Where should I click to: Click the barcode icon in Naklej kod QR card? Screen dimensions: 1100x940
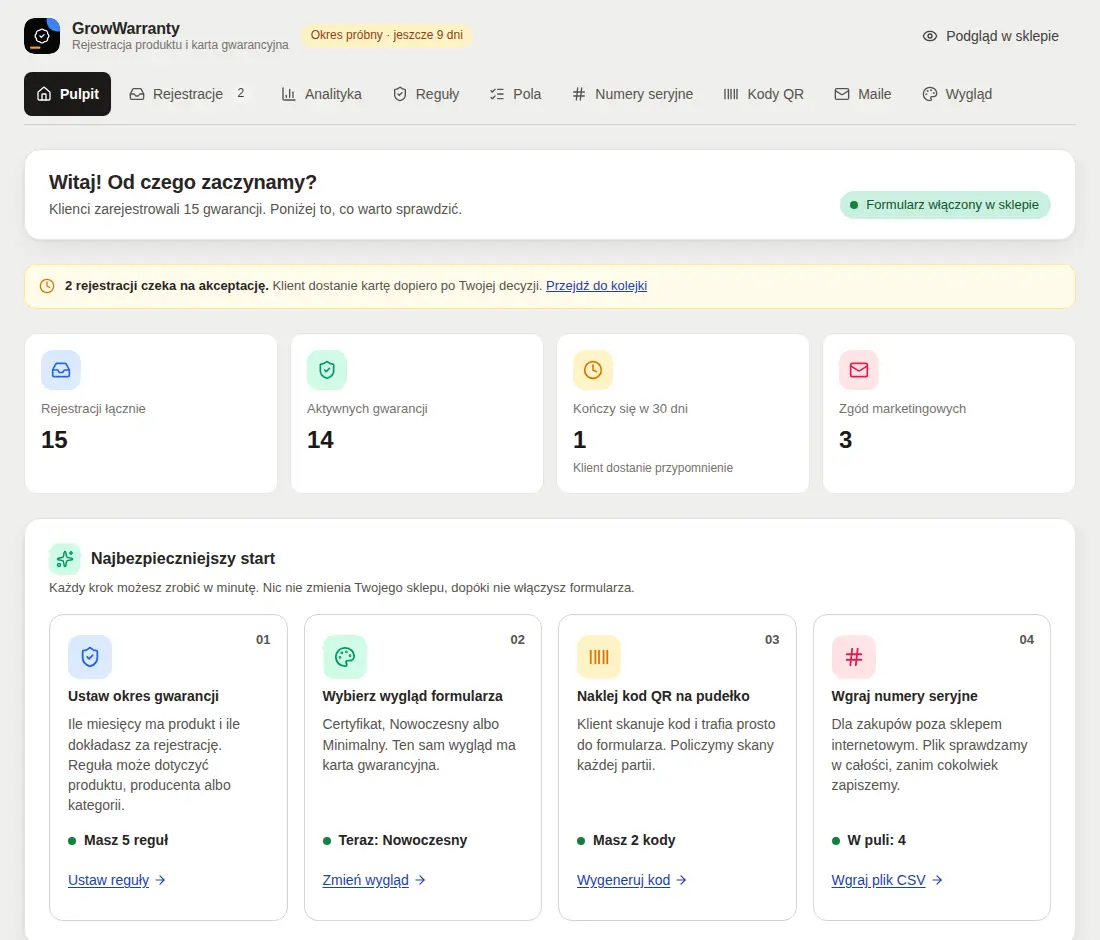coord(599,657)
